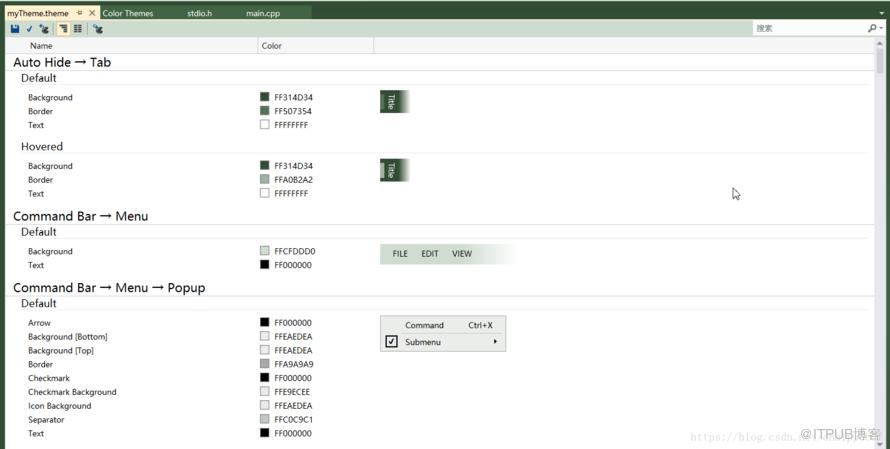890x449 pixels.
Task: Open the FFCFDDD0 Background color swatch
Action: pos(265,251)
